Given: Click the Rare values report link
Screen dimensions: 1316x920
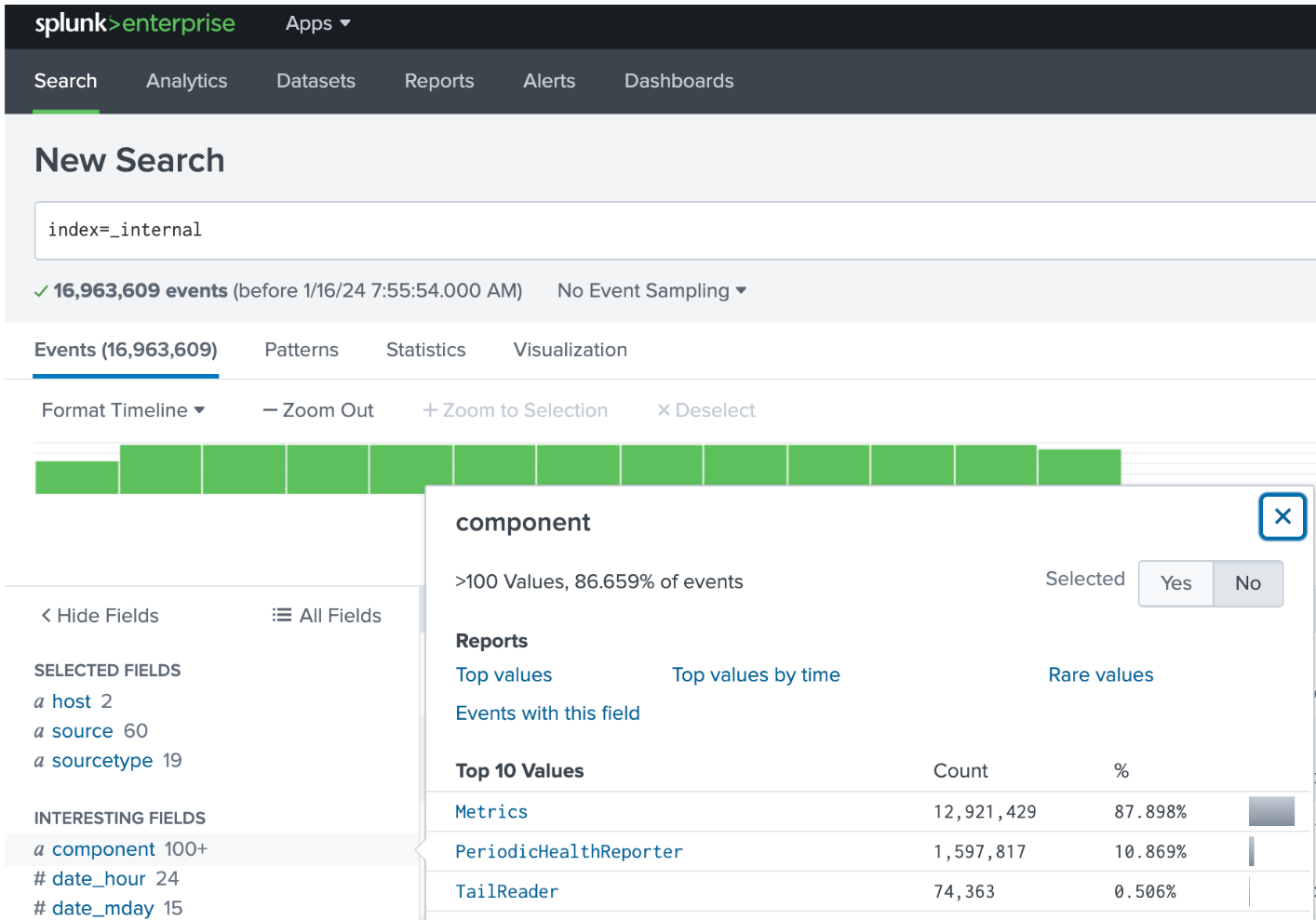Looking at the screenshot, I should pyautogui.click(x=1100, y=674).
